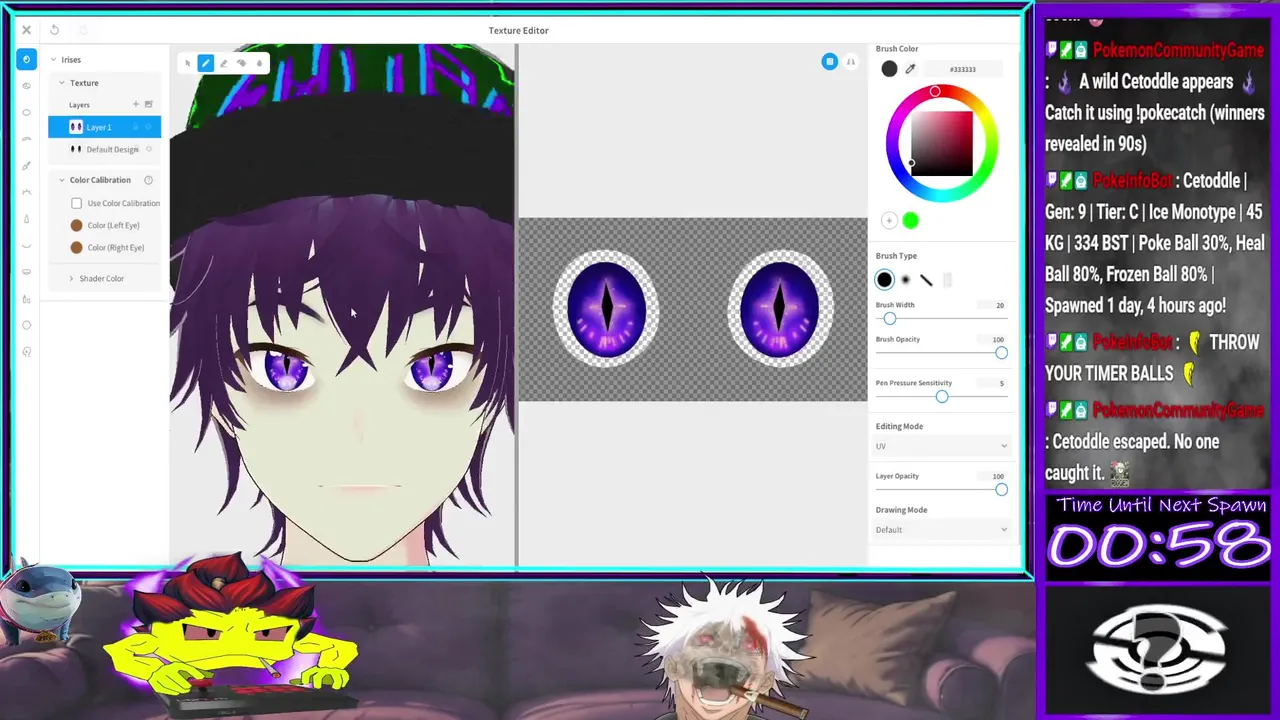Open the Editing Mode UV dropdown
The image size is (1280, 720).
[941, 446]
